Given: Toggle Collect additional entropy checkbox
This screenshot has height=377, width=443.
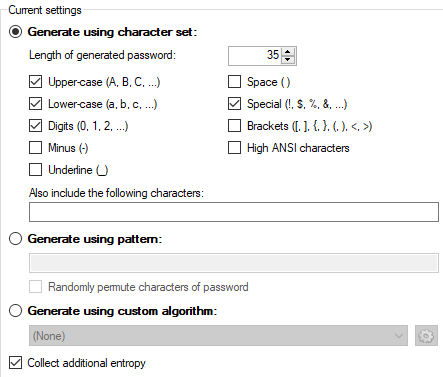Looking at the screenshot, I should (15, 363).
